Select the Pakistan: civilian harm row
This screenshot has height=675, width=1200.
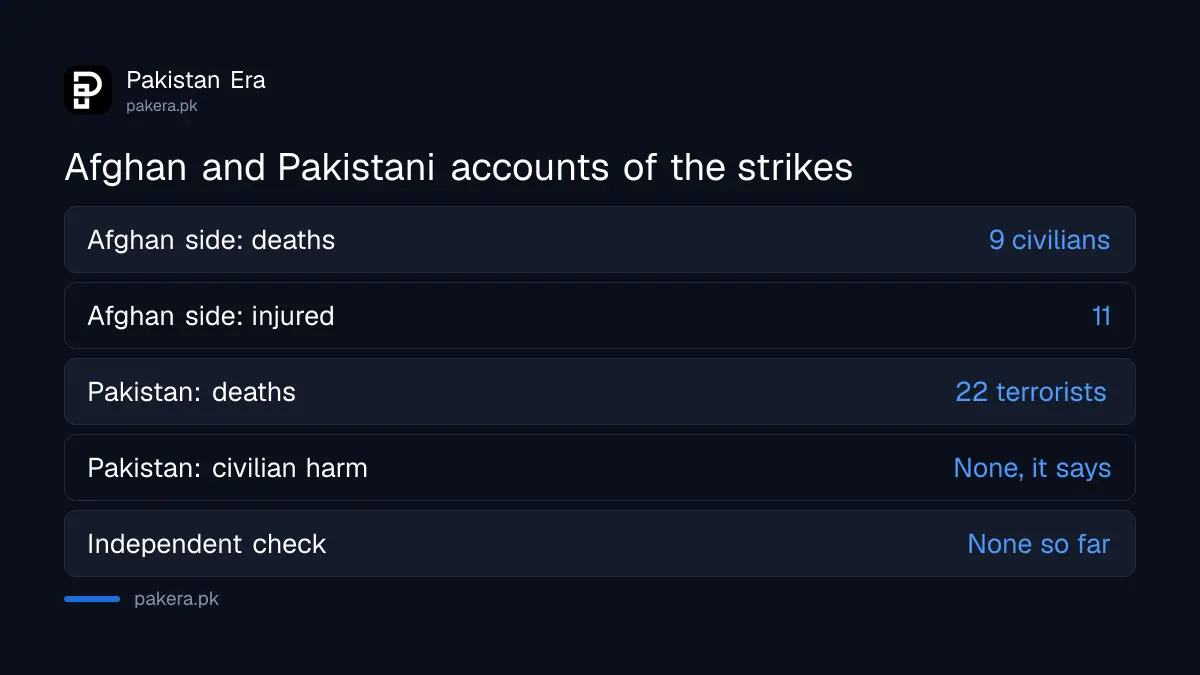point(600,468)
